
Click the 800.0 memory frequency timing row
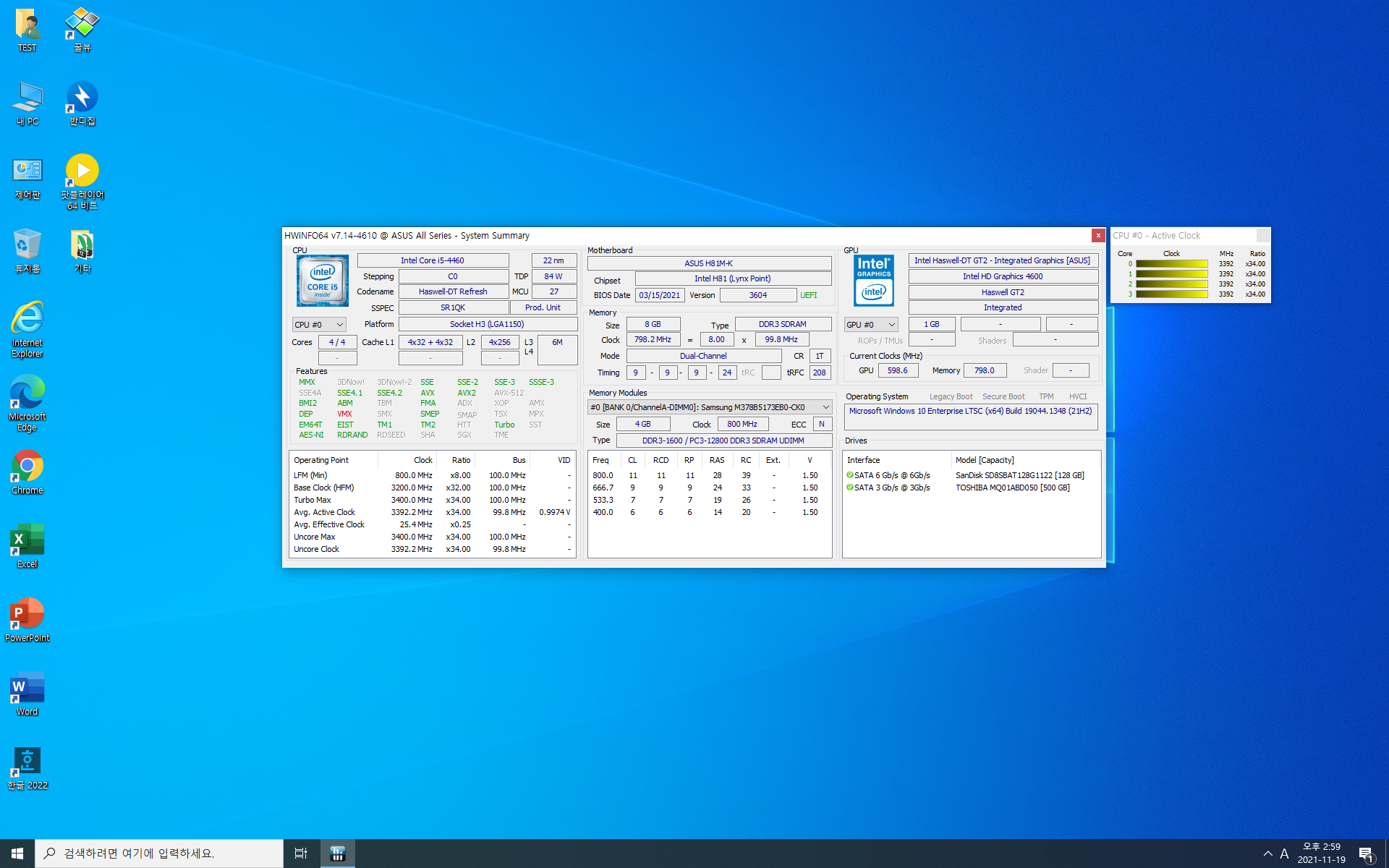(709, 475)
